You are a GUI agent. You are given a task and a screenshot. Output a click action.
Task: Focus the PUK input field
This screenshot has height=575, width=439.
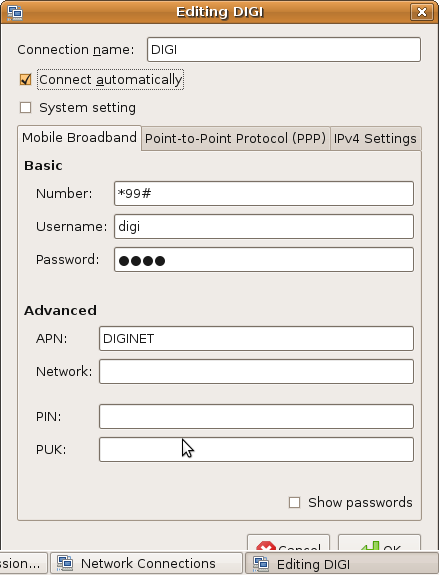(256, 450)
